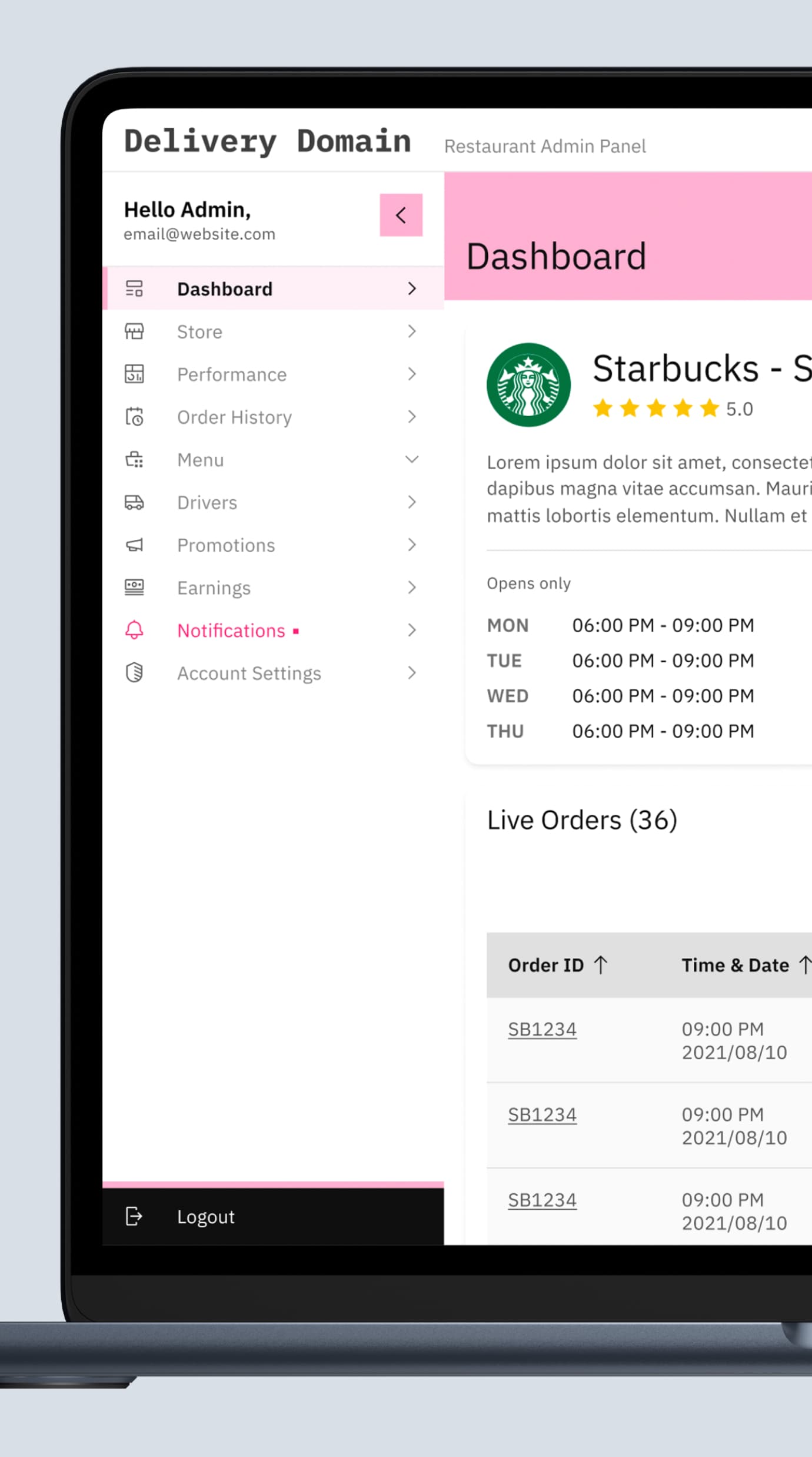The width and height of the screenshot is (812, 1457).
Task: Open the Store menu item
Action: (x=273, y=331)
